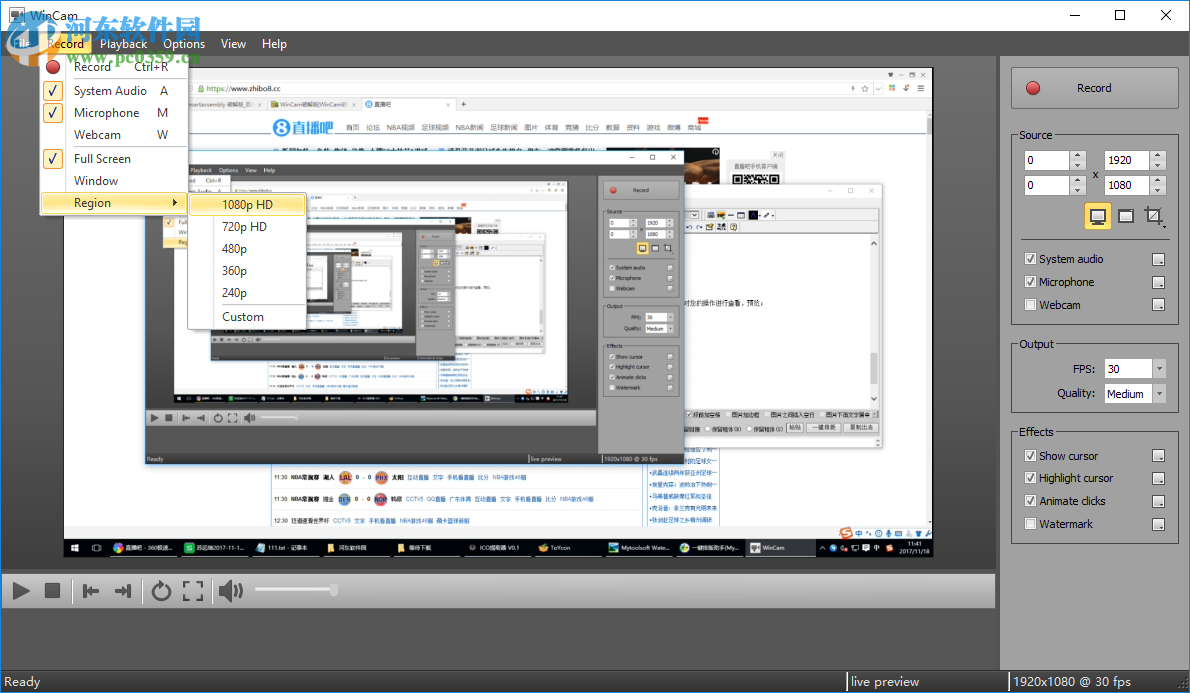
Task: Open the FPS dropdown
Action: (x=1159, y=369)
